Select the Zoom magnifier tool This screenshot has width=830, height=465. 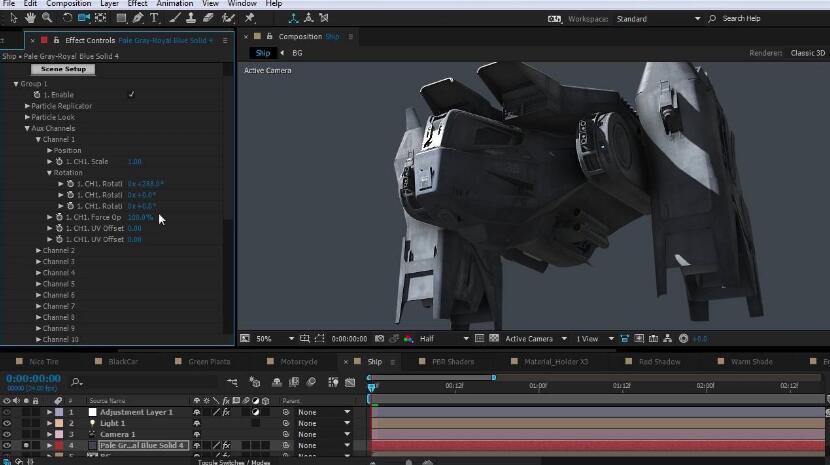click(47, 18)
